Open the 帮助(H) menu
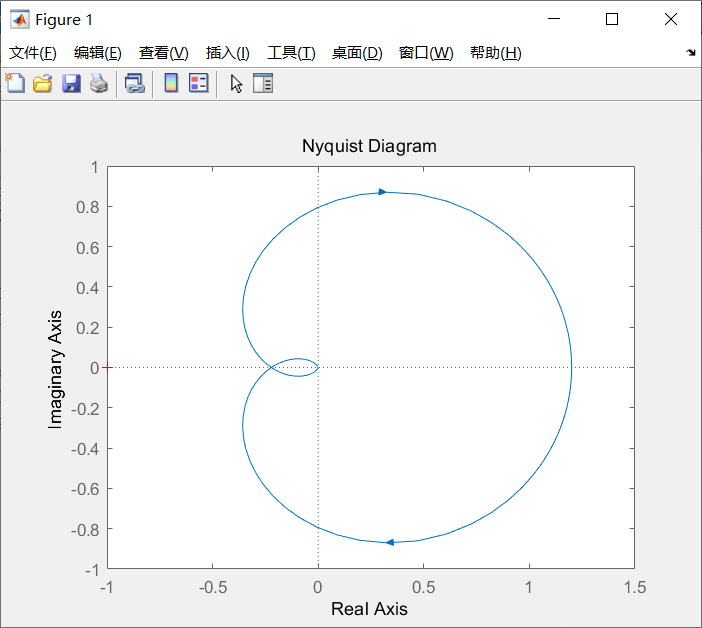This screenshot has height=628, width=702. (496, 53)
